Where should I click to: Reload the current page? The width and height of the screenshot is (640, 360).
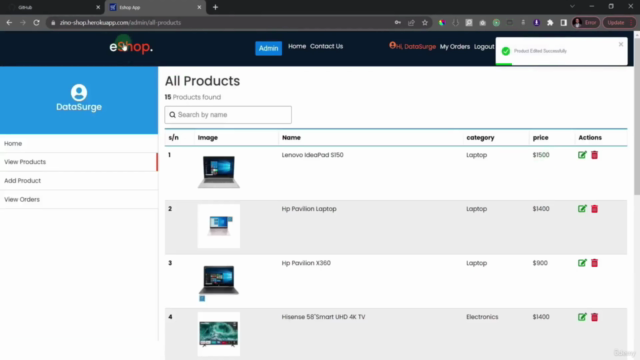pyautogui.click(x=36, y=23)
